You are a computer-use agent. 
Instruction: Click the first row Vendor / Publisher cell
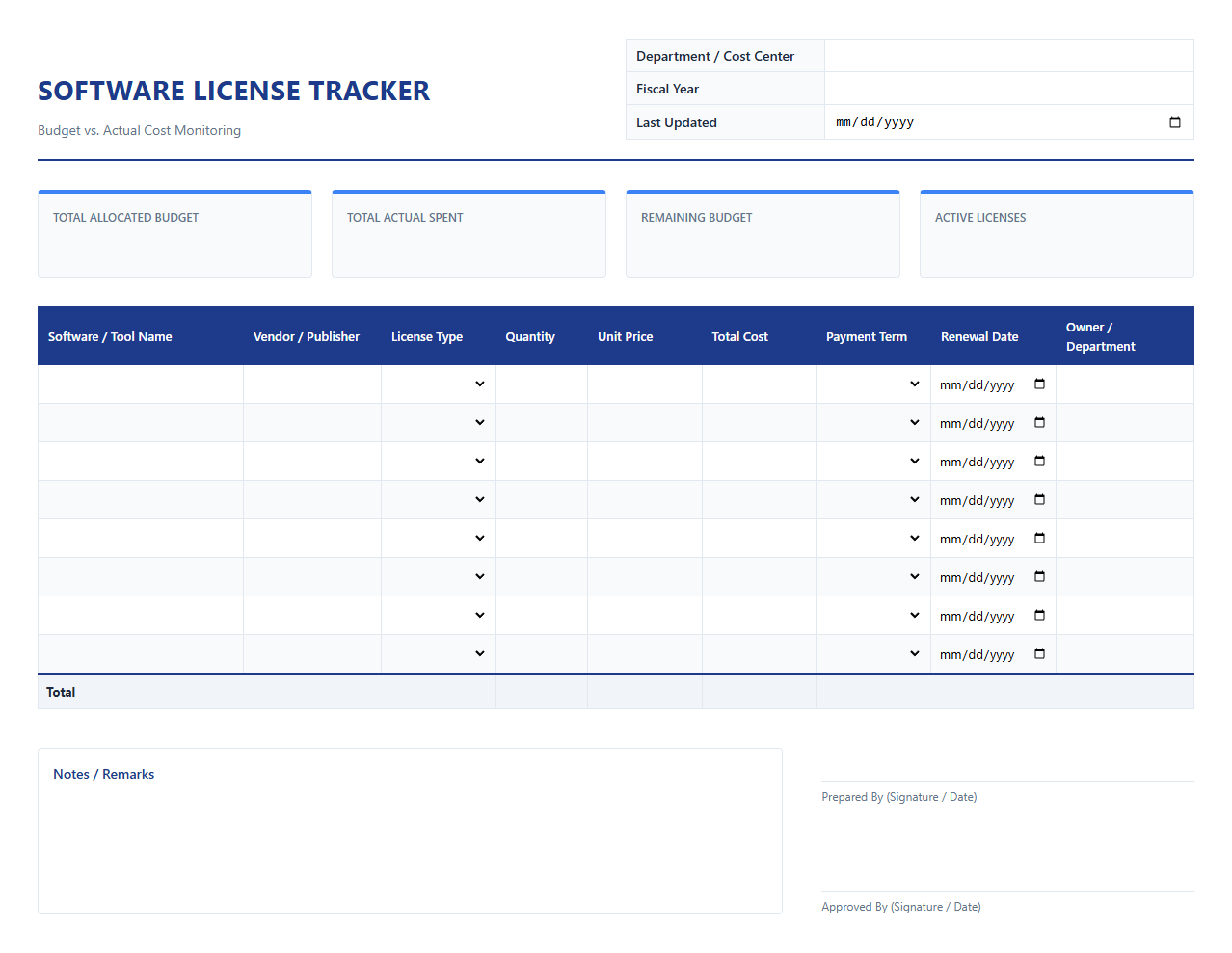click(x=312, y=384)
